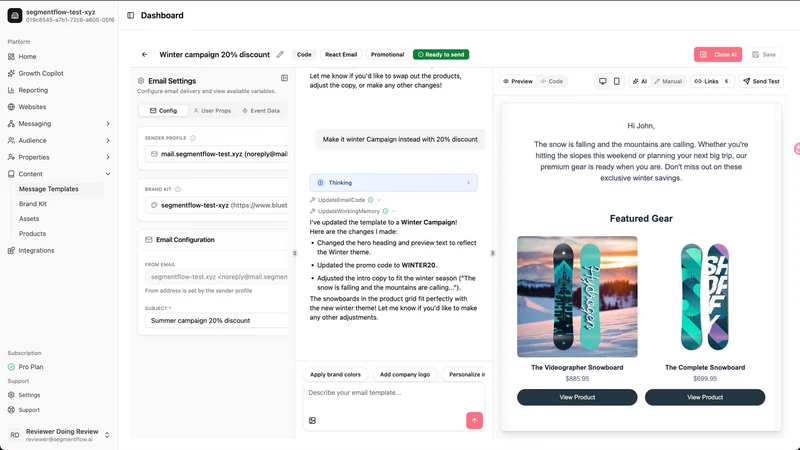
Task: Click the Complete Snowboard image
Action: (x=705, y=296)
